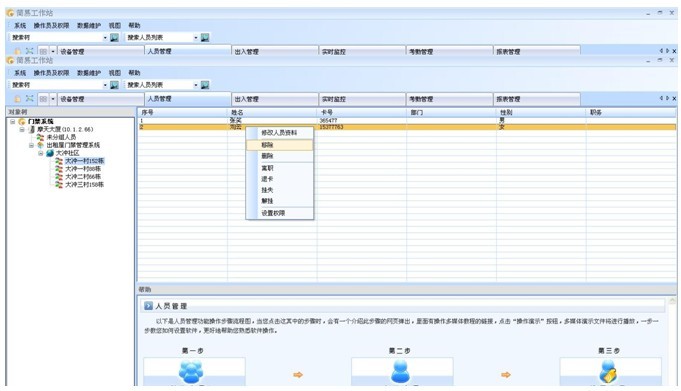Click the second-step single person icon
681x391 pixels.
point(400,372)
